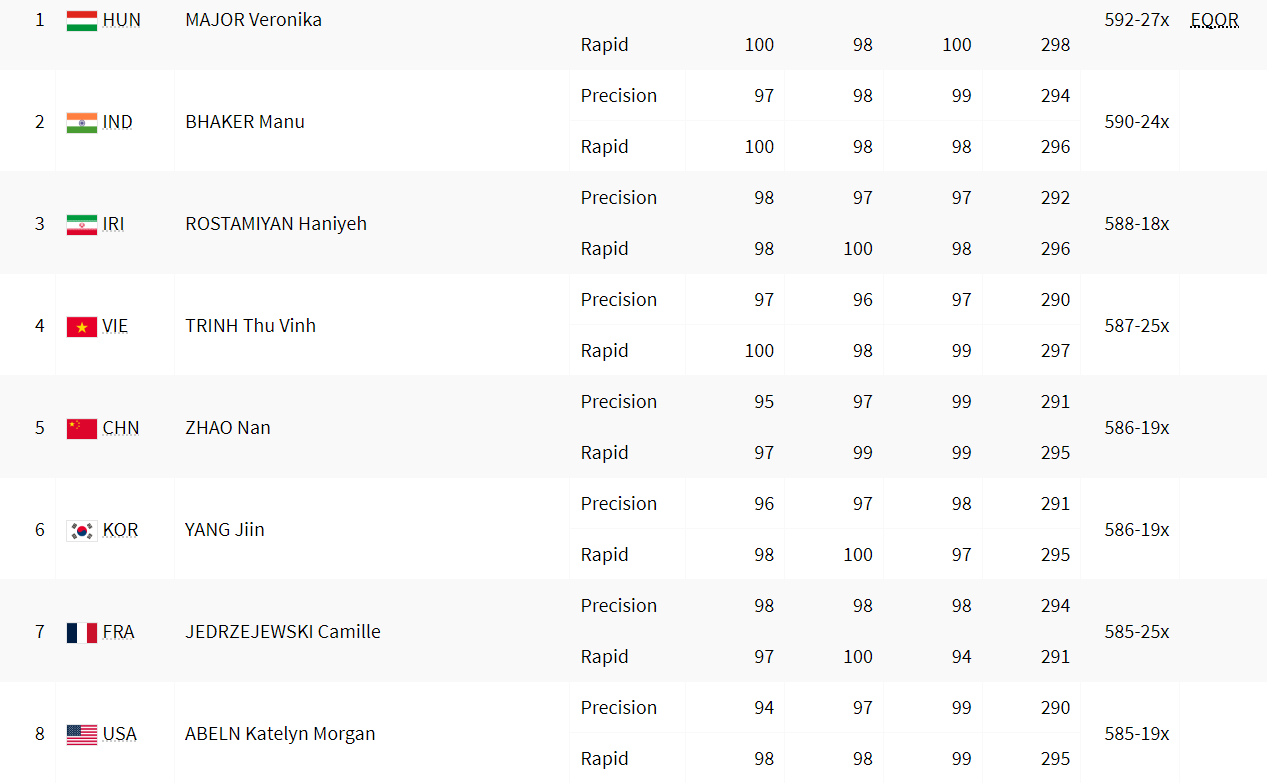Click the KOR country code abbreviation

pyautogui.click(x=120, y=530)
